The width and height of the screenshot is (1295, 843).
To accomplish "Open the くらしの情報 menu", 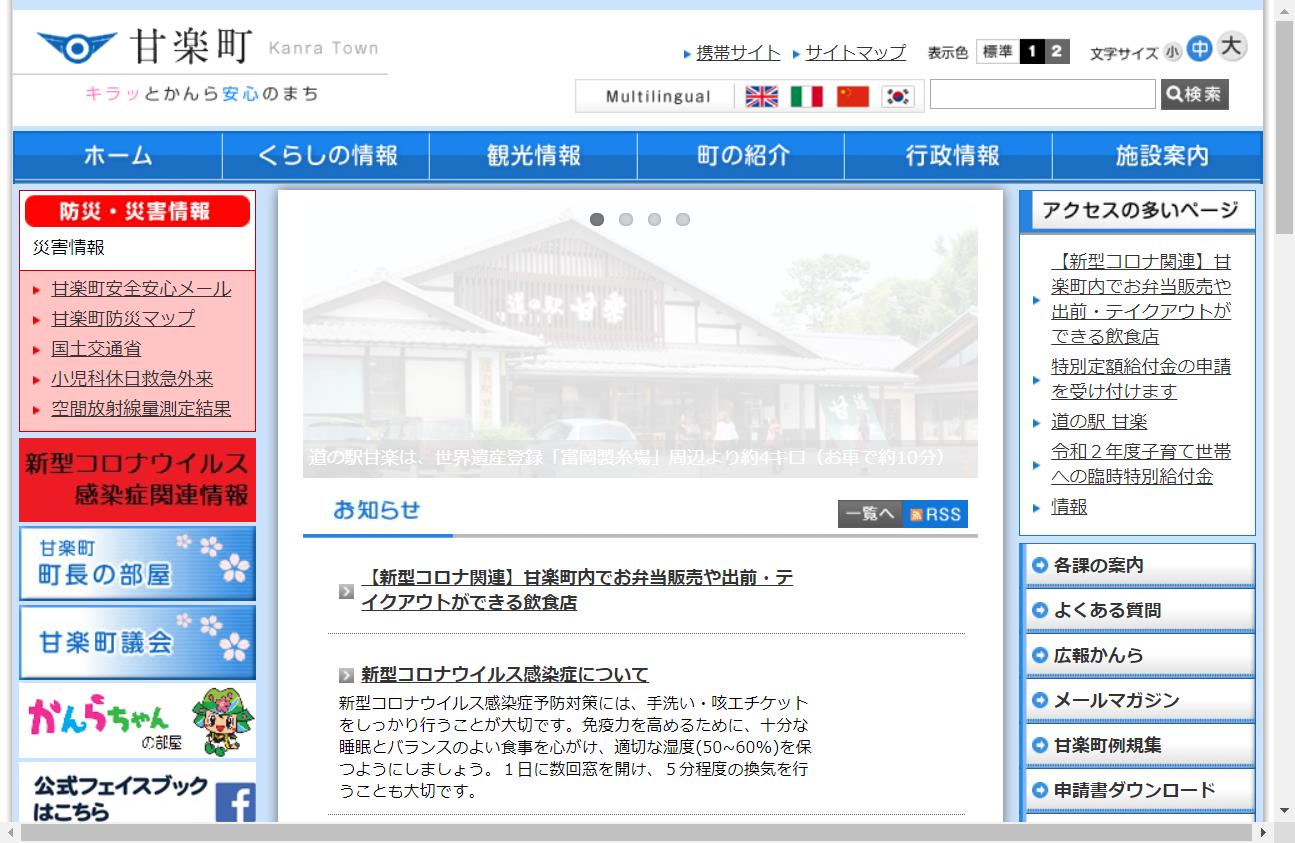I will [324, 155].
